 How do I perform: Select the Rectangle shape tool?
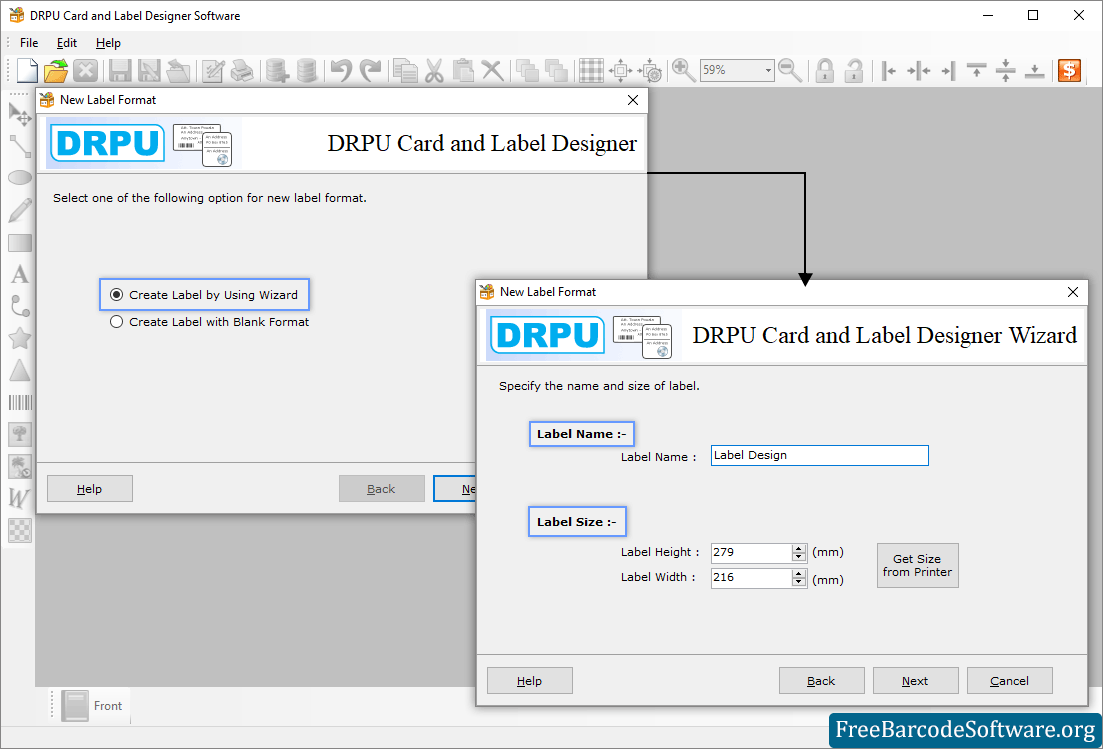20,242
